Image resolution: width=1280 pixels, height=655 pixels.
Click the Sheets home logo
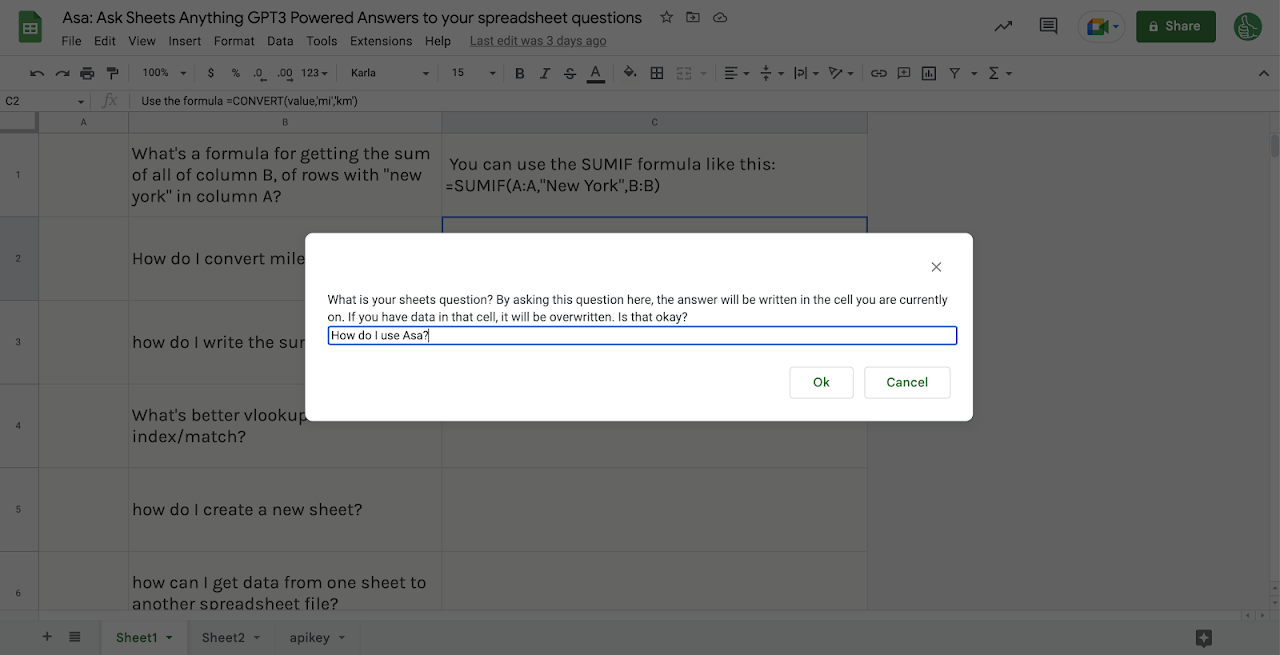point(30,28)
